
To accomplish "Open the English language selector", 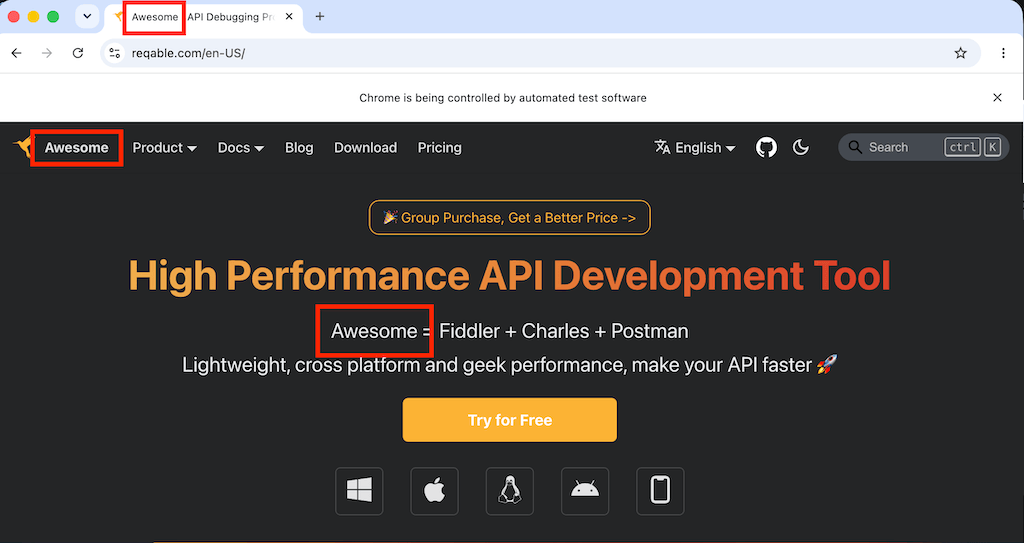I will tap(695, 148).
